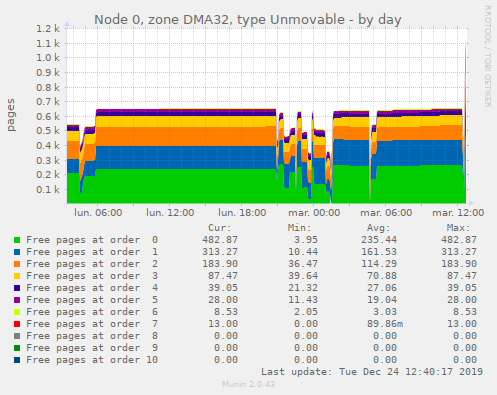Click 'Free pages at order 2' label

coord(92,264)
